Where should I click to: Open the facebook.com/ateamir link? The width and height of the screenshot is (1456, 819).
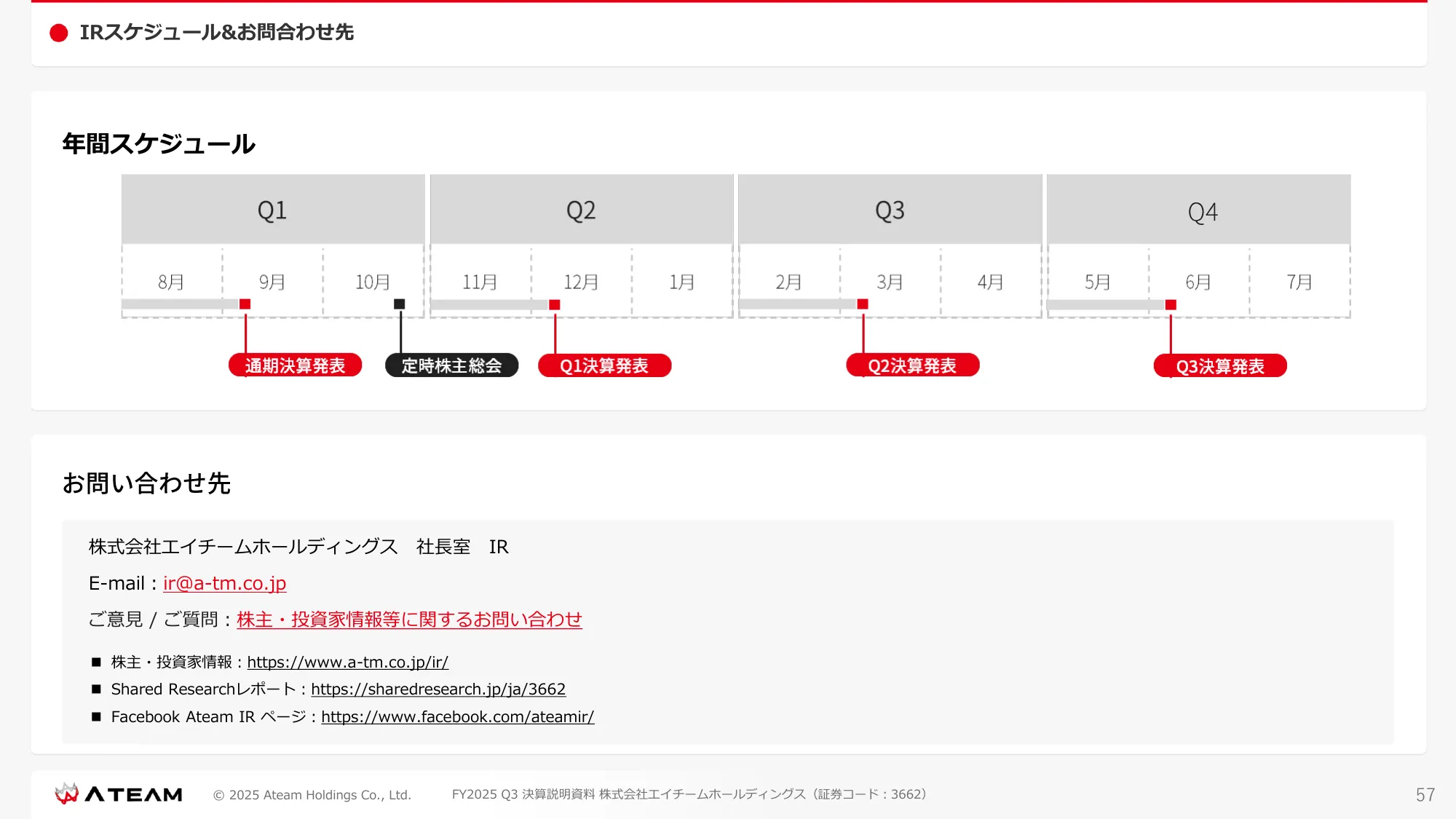457,716
